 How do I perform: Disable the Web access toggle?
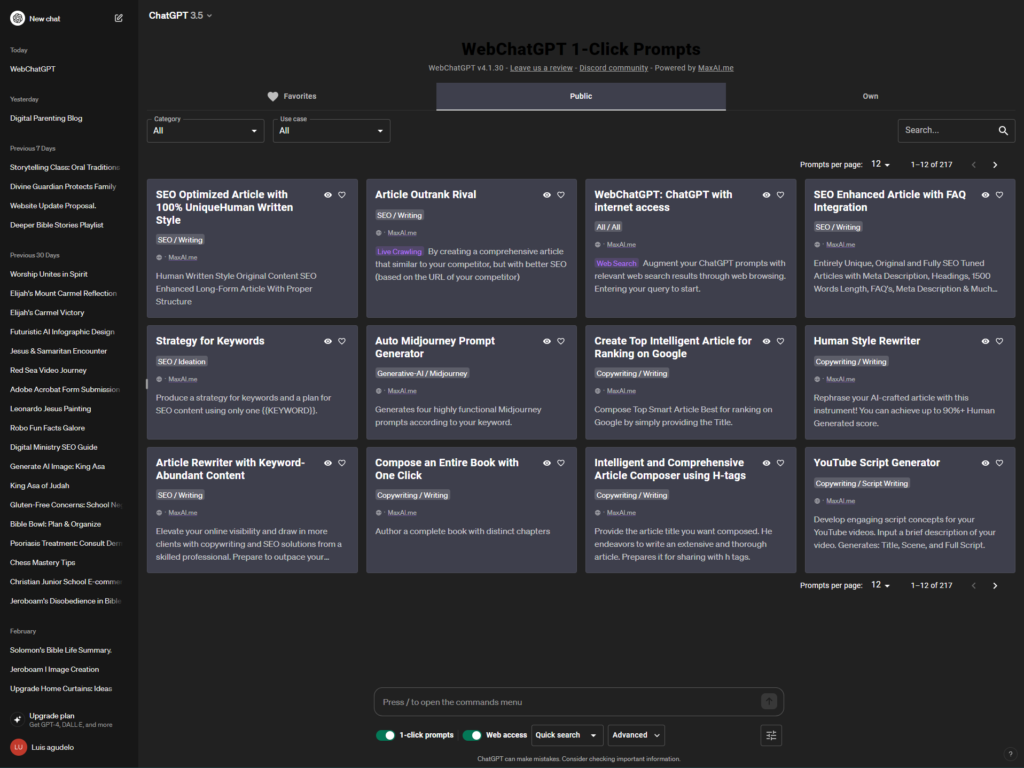472,735
